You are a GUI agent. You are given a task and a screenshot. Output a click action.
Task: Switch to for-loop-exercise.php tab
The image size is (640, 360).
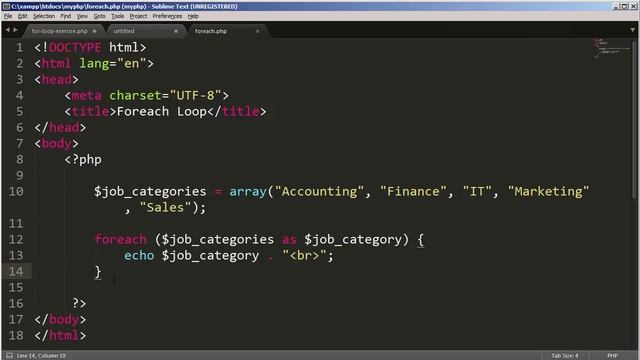coord(59,31)
